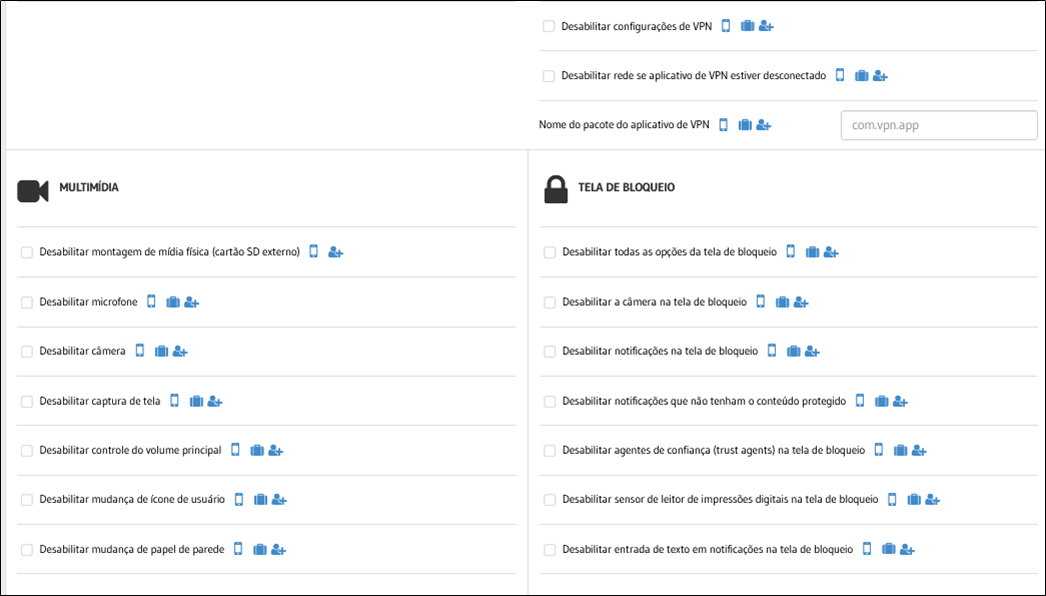Screen dimensions: 1046x596
Task: Click phone icon beside Desabilitar mudança de papel de parede
Action: (238, 549)
